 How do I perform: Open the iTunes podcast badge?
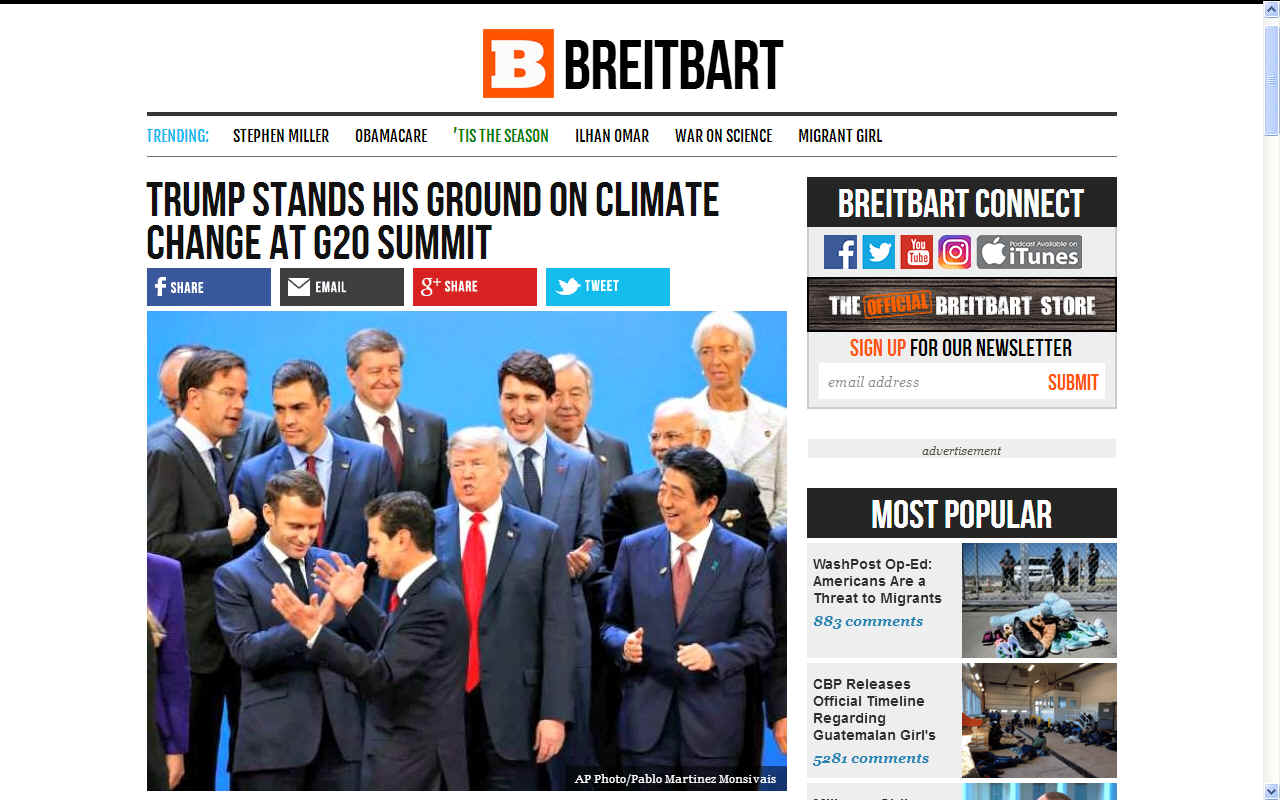[x=1029, y=252]
